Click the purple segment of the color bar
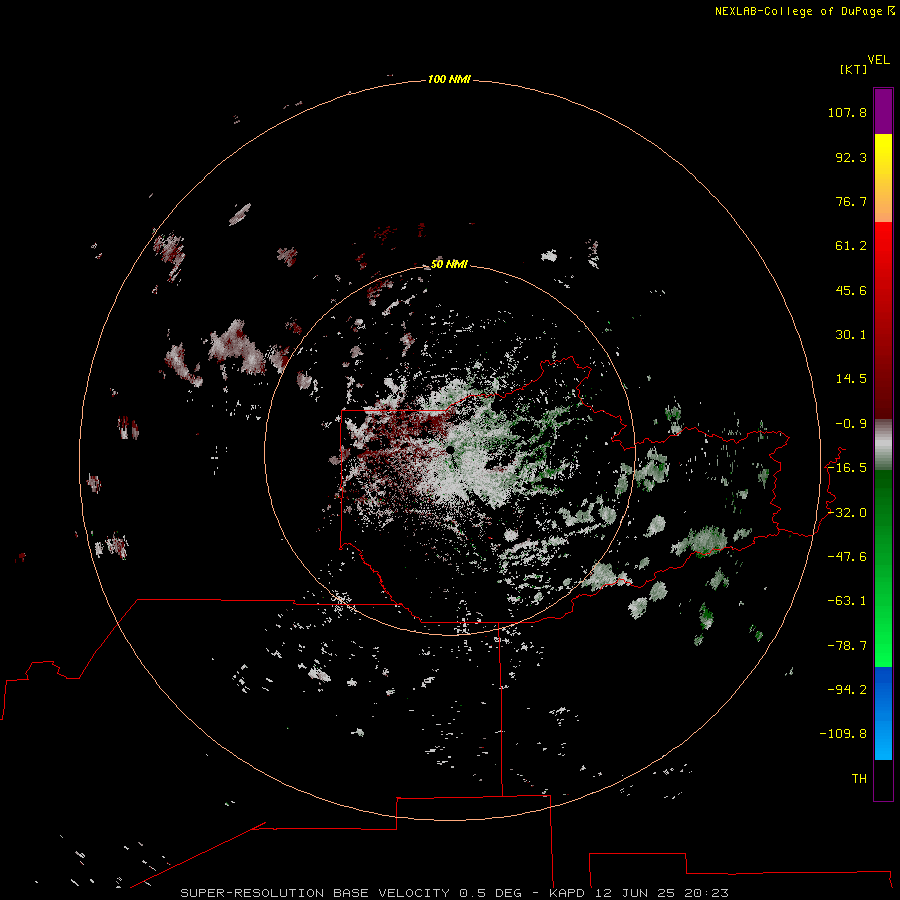This screenshot has height=900, width=900. pos(883,111)
